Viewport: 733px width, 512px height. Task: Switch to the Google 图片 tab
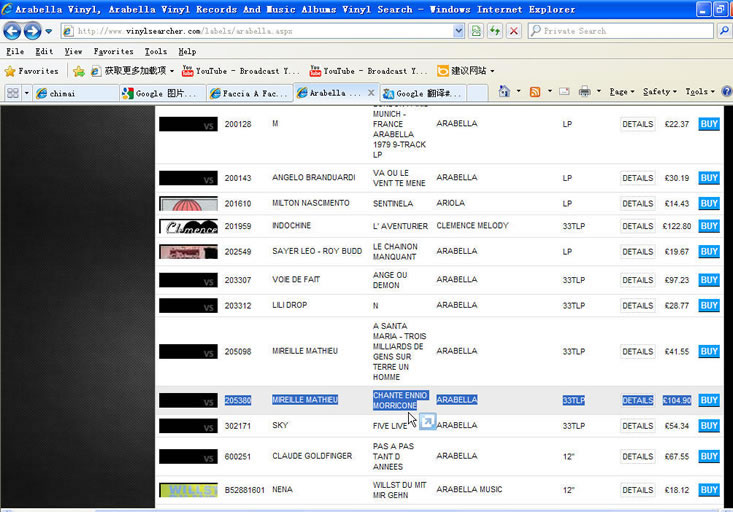[163, 94]
